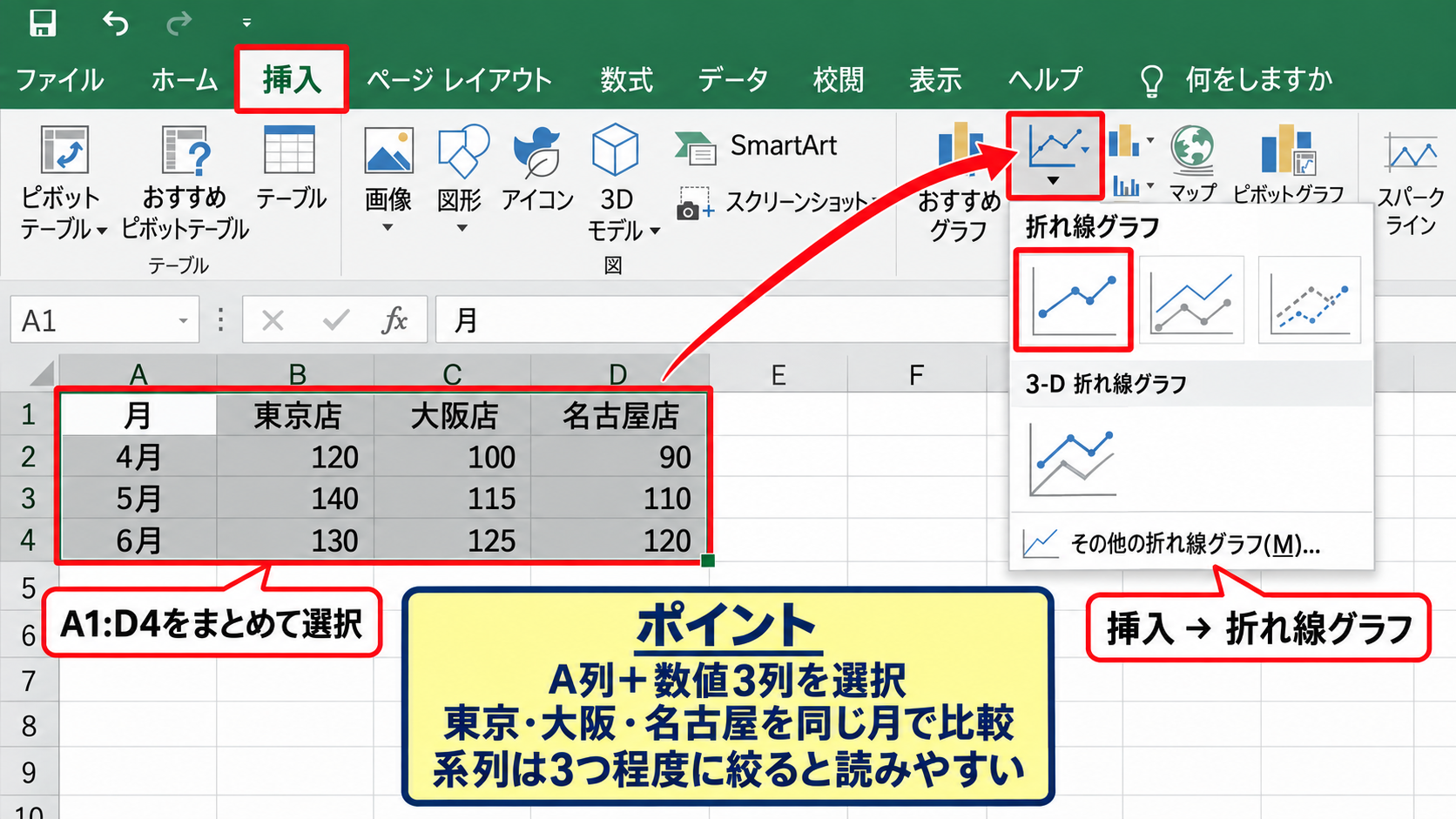The width and height of the screenshot is (1456, 819).
Task: Insert a テーブル
Action: tap(291, 168)
